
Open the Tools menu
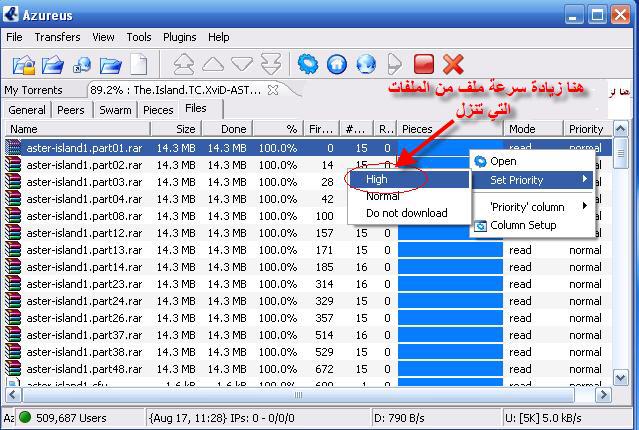[139, 37]
